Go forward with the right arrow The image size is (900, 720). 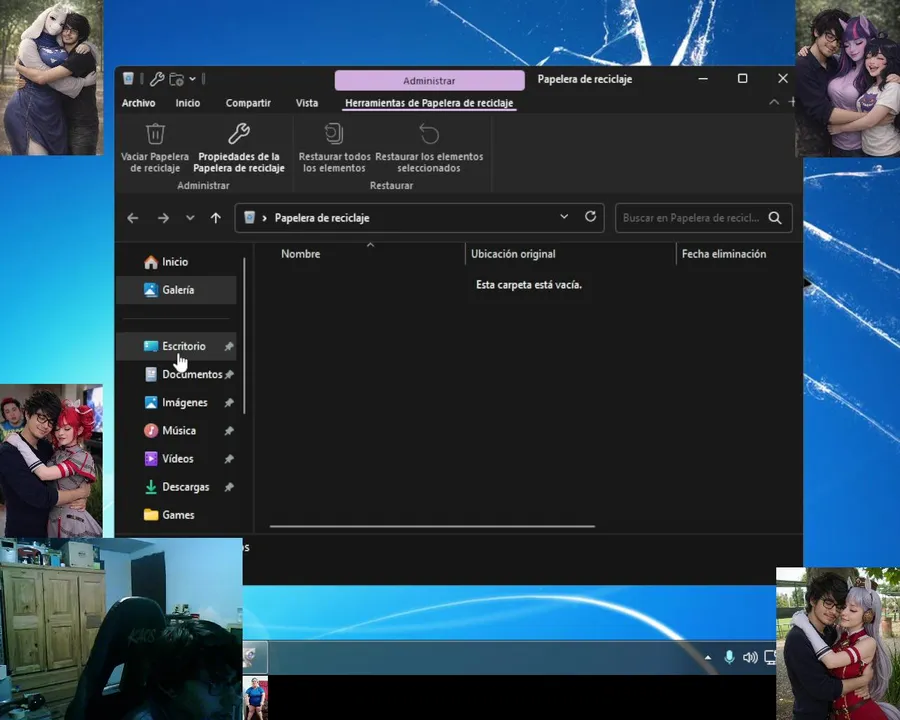[x=163, y=218]
